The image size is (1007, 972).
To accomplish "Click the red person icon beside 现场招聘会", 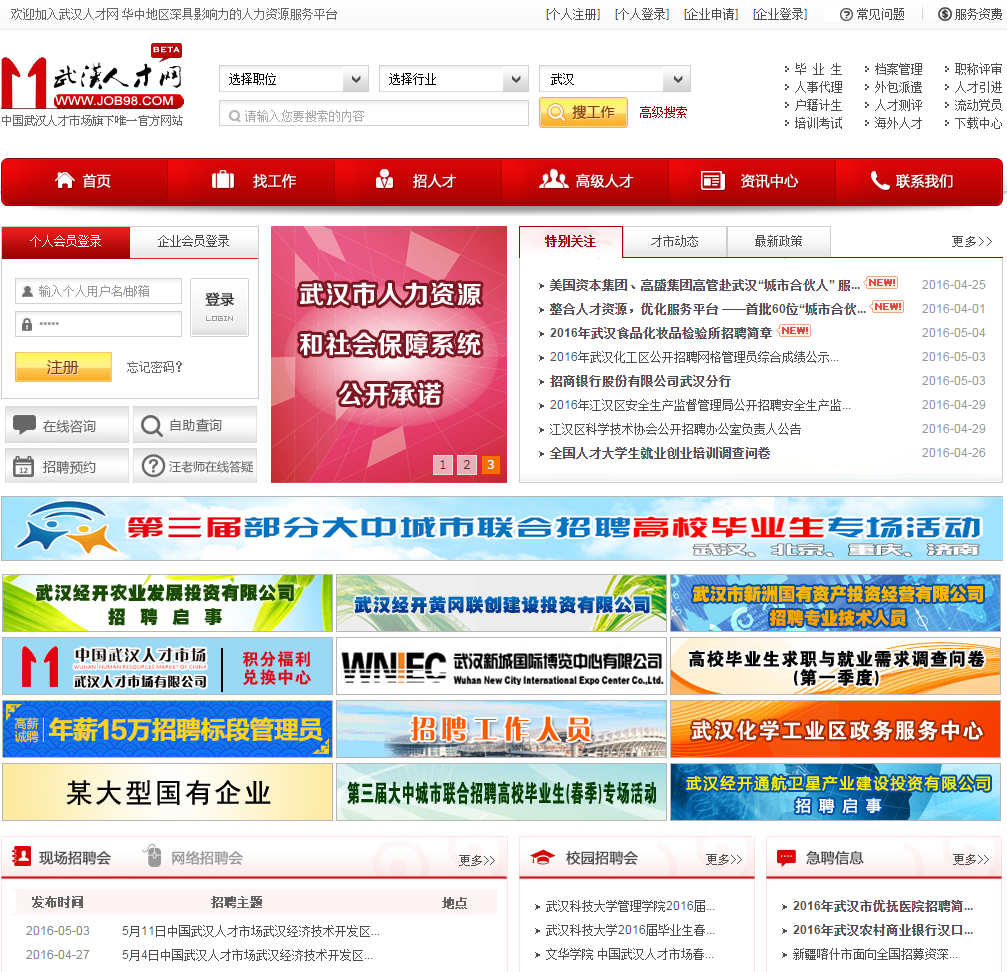I will pos(21,856).
